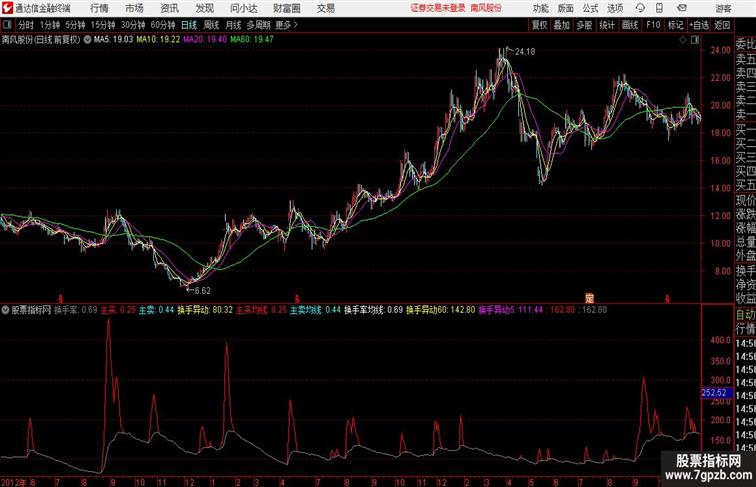Open the 功能 menu

click(x=540, y=8)
